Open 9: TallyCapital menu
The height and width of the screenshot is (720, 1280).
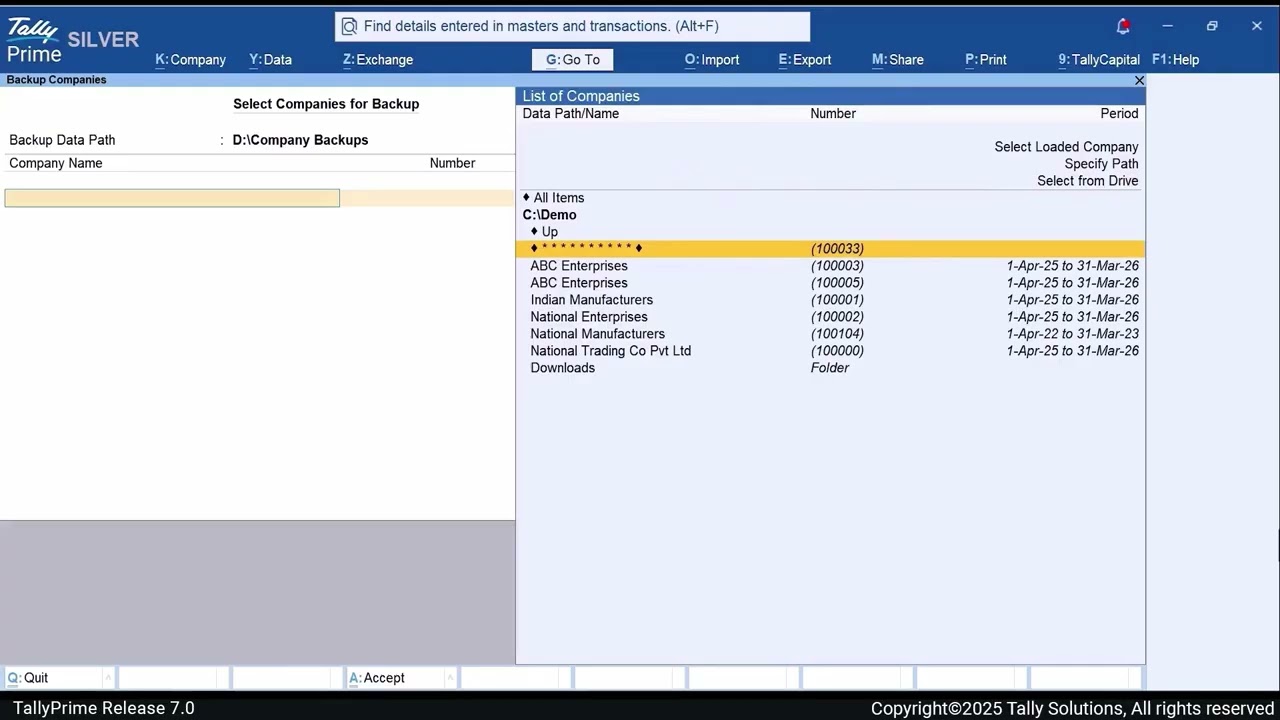point(1098,60)
